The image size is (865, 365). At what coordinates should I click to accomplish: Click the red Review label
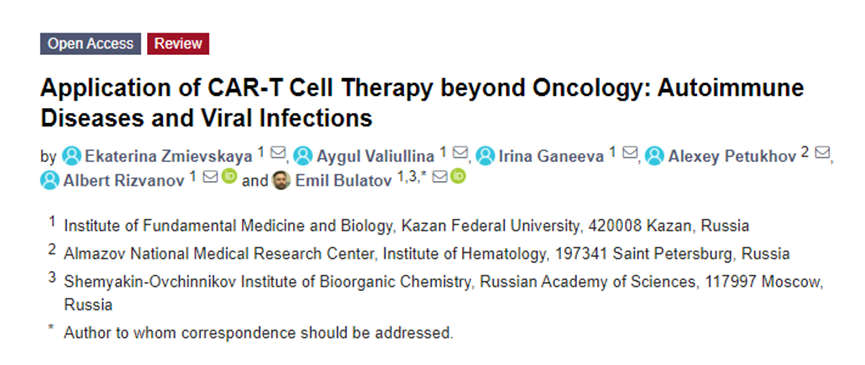click(x=178, y=44)
